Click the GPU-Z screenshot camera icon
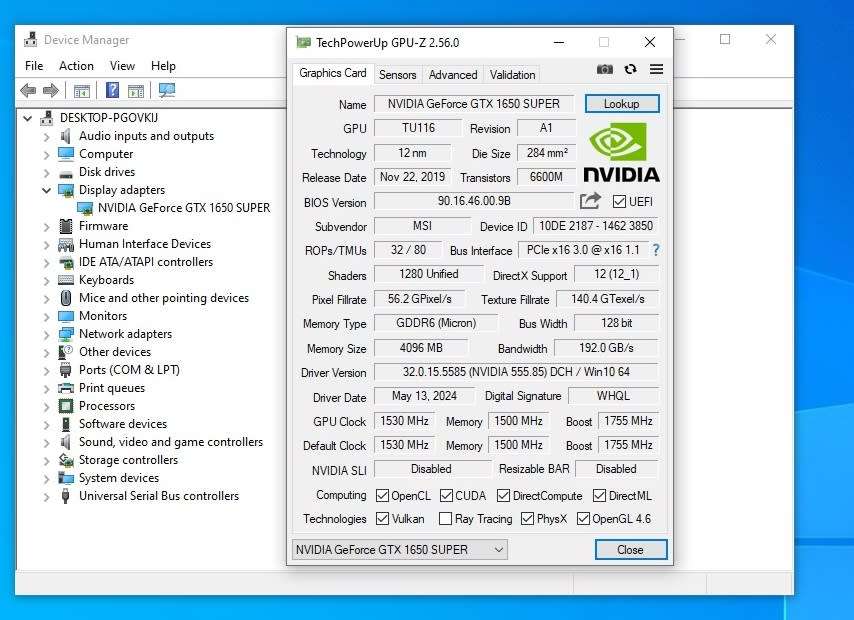The image size is (854, 620). tap(605, 69)
